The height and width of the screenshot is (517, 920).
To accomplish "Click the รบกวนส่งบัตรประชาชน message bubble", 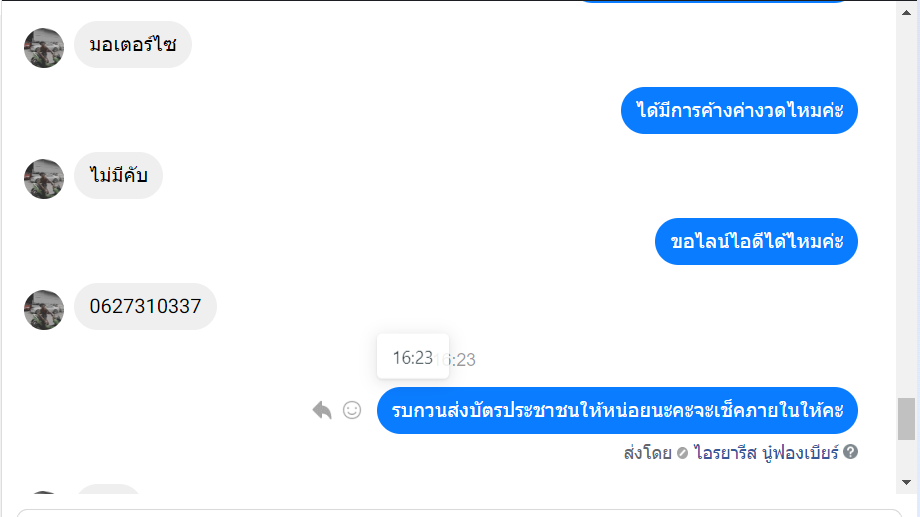I will coord(617,410).
